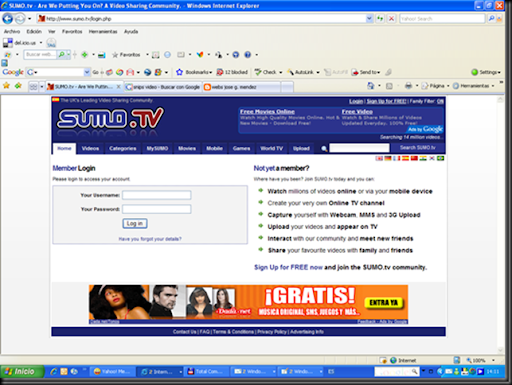Screen dimensions: 512x385
Task: Expand the Herramientas toolbar dropdown
Action: pyautogui.click(x=493, y=86)
